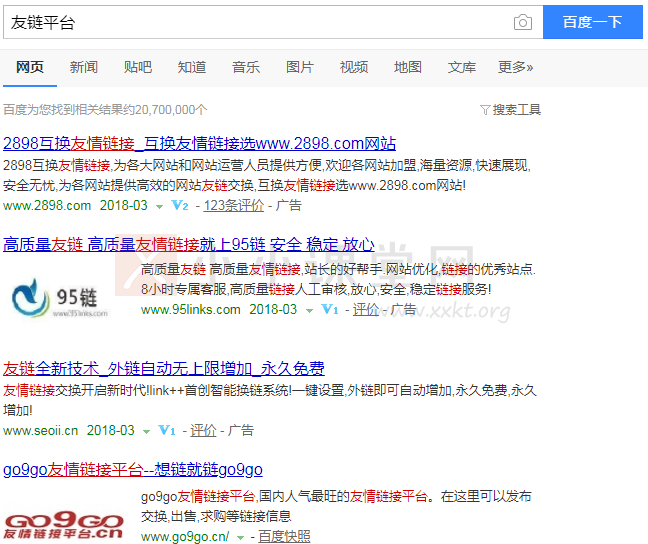
Task: Open the 2898互换友情链接 result title
Action: click(200, 143)
